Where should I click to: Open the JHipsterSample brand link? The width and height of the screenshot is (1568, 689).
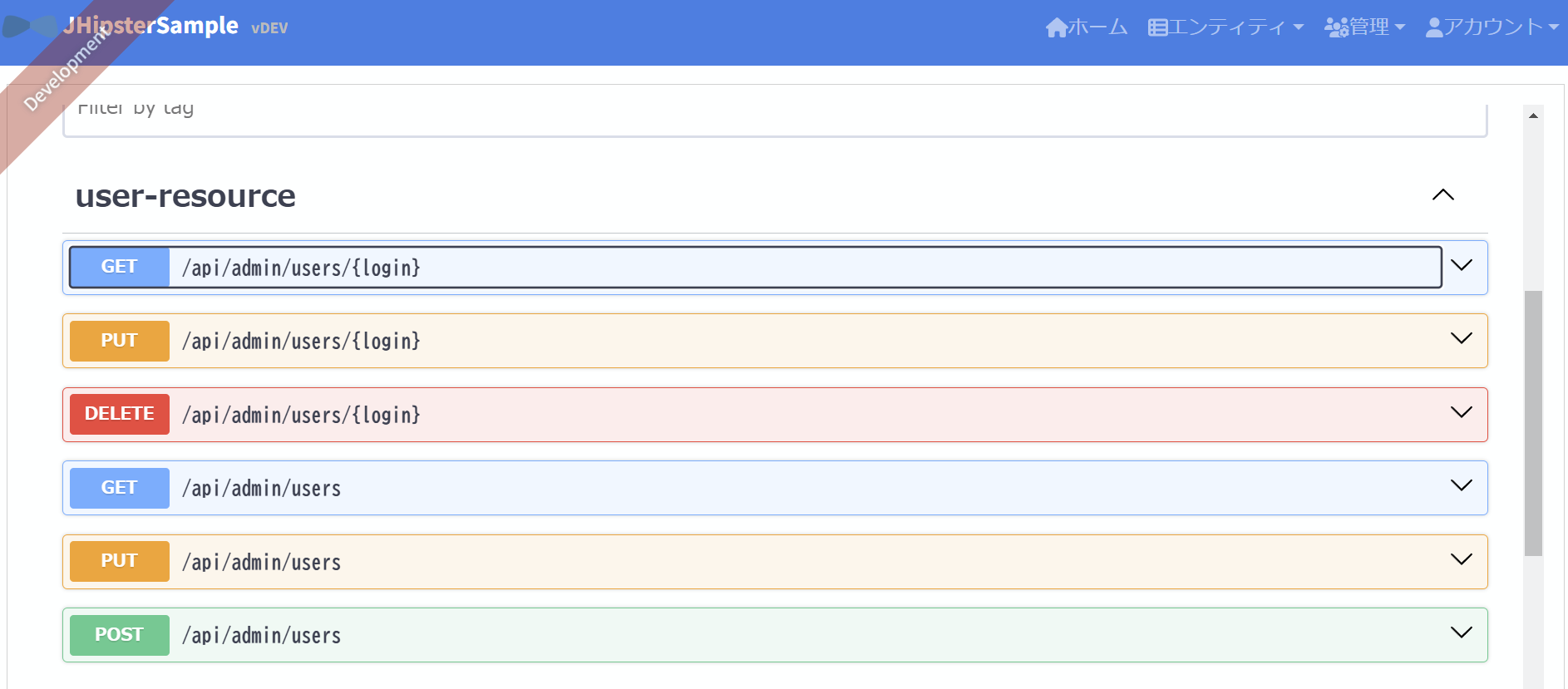(x=150, y=26)
